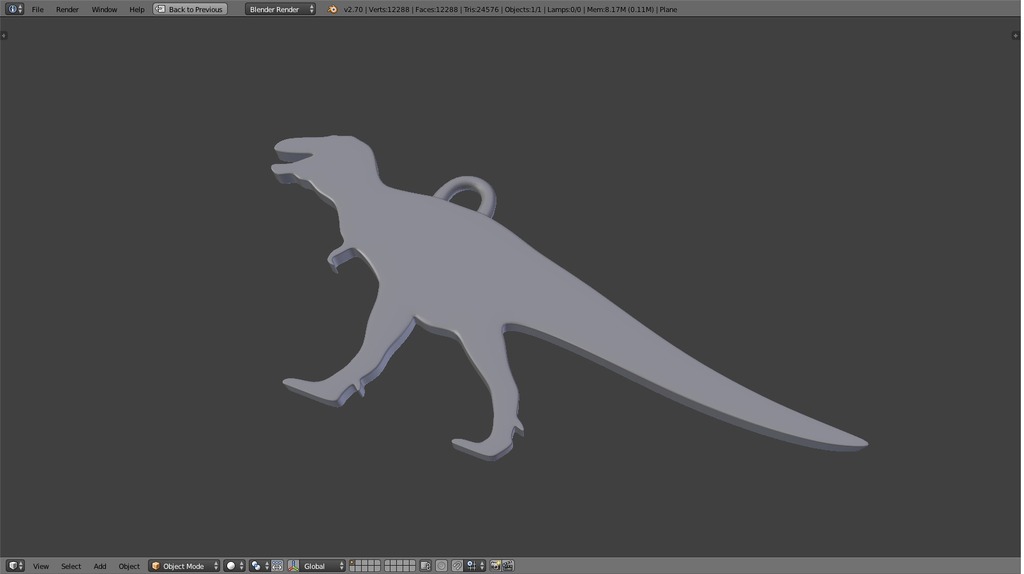This screenshot has width=1024, height=574.
Task: Open the Object Mode dropdown
Action: (x=184, y=566)
